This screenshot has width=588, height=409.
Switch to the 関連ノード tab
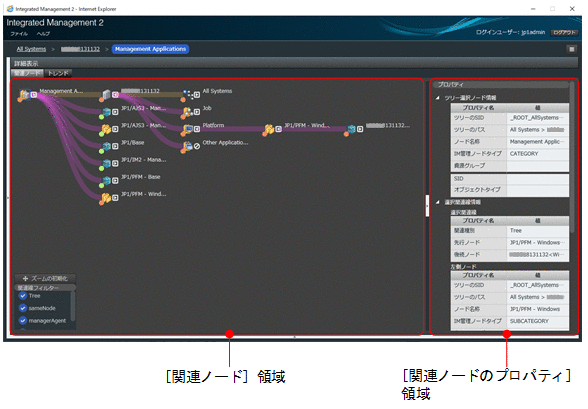click(x=27, y=73)
